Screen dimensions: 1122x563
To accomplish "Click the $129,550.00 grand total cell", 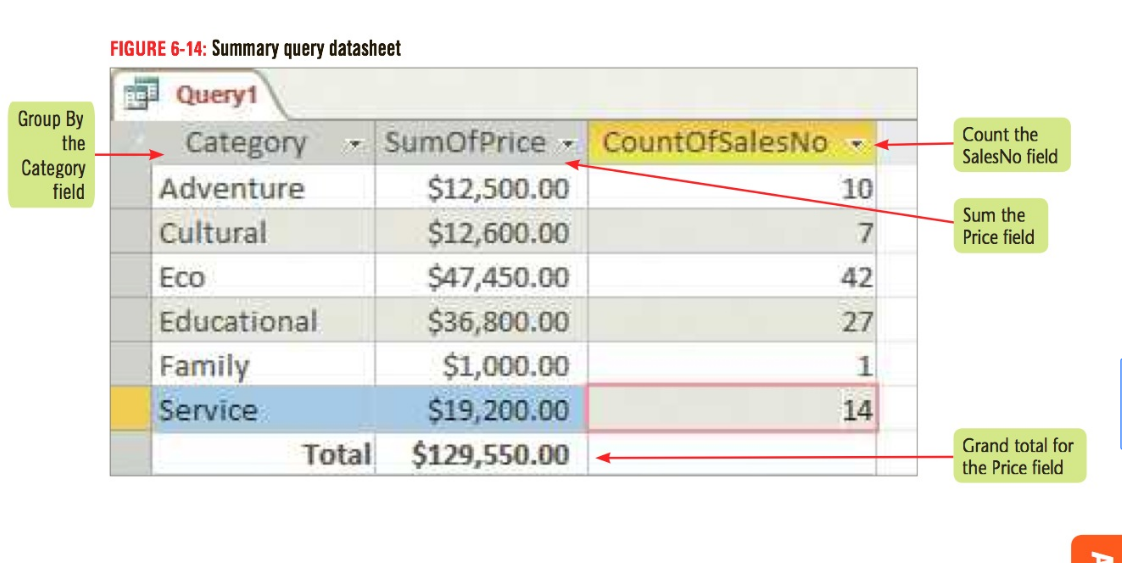I will click(x=481, y=454).
